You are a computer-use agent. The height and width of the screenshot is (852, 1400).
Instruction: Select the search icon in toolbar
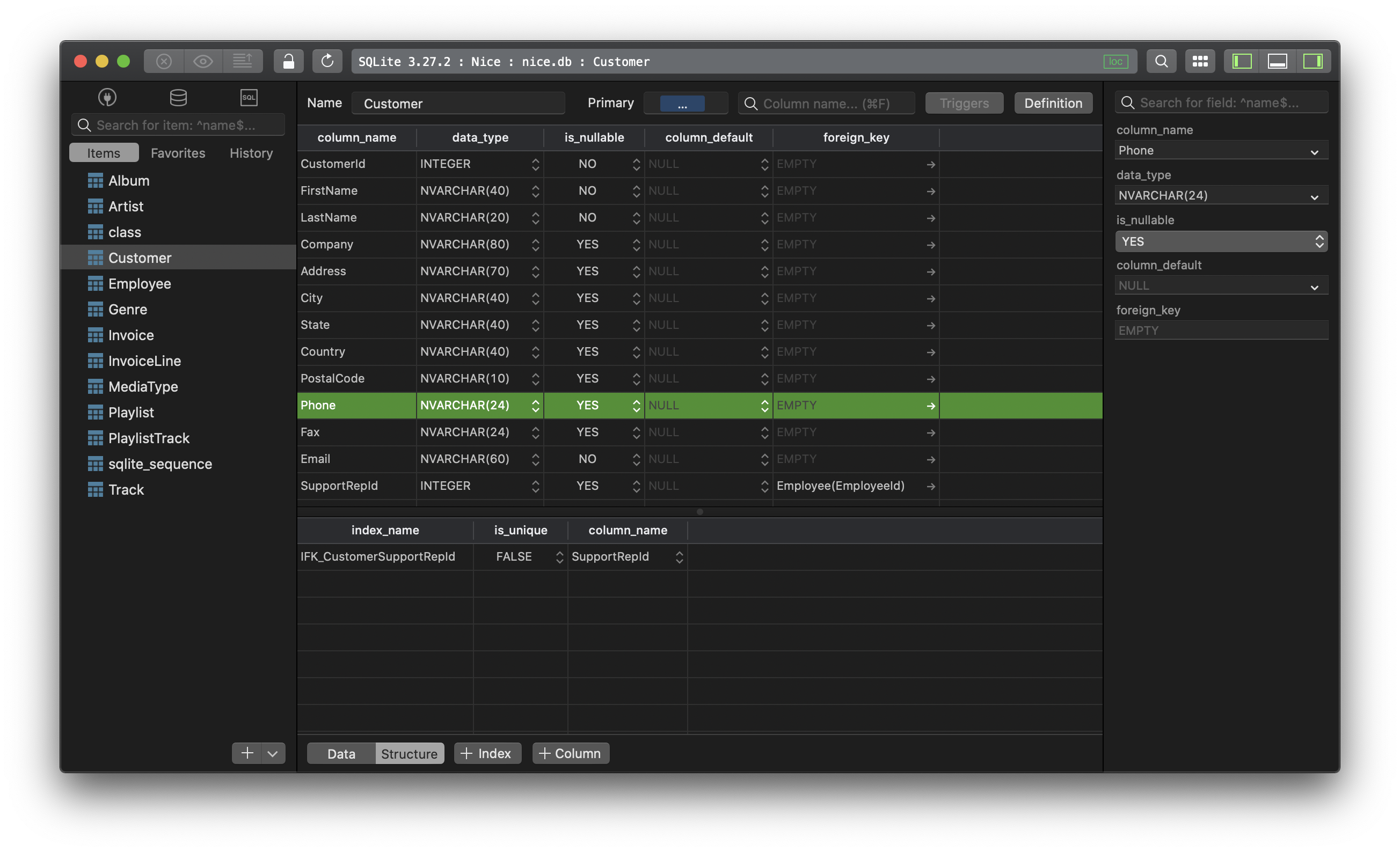click(1160, 60)
